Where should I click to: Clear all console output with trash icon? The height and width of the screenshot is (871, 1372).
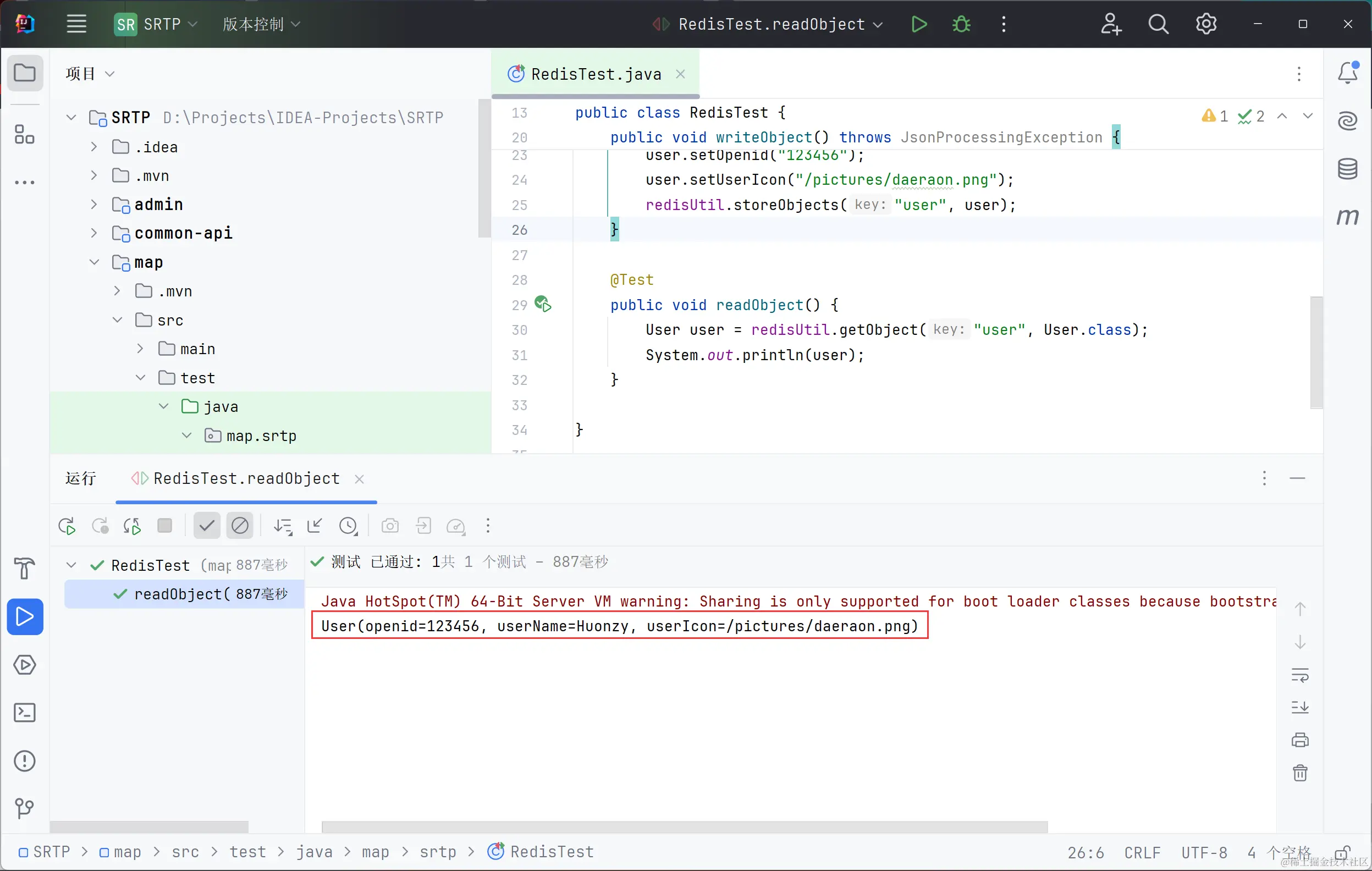click(1299, 773)
